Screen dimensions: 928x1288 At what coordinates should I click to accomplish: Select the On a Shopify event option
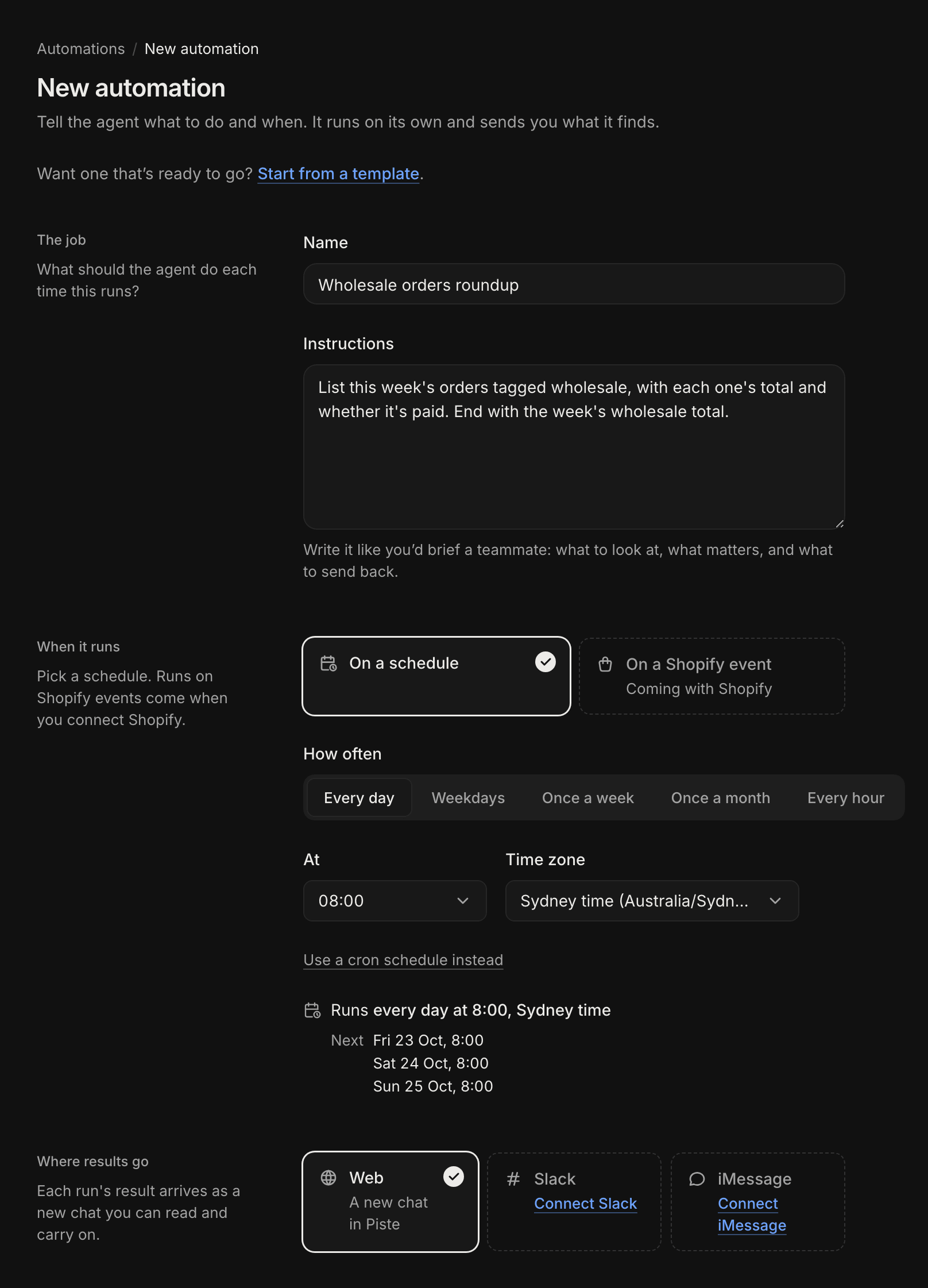(x=712, y=676)
